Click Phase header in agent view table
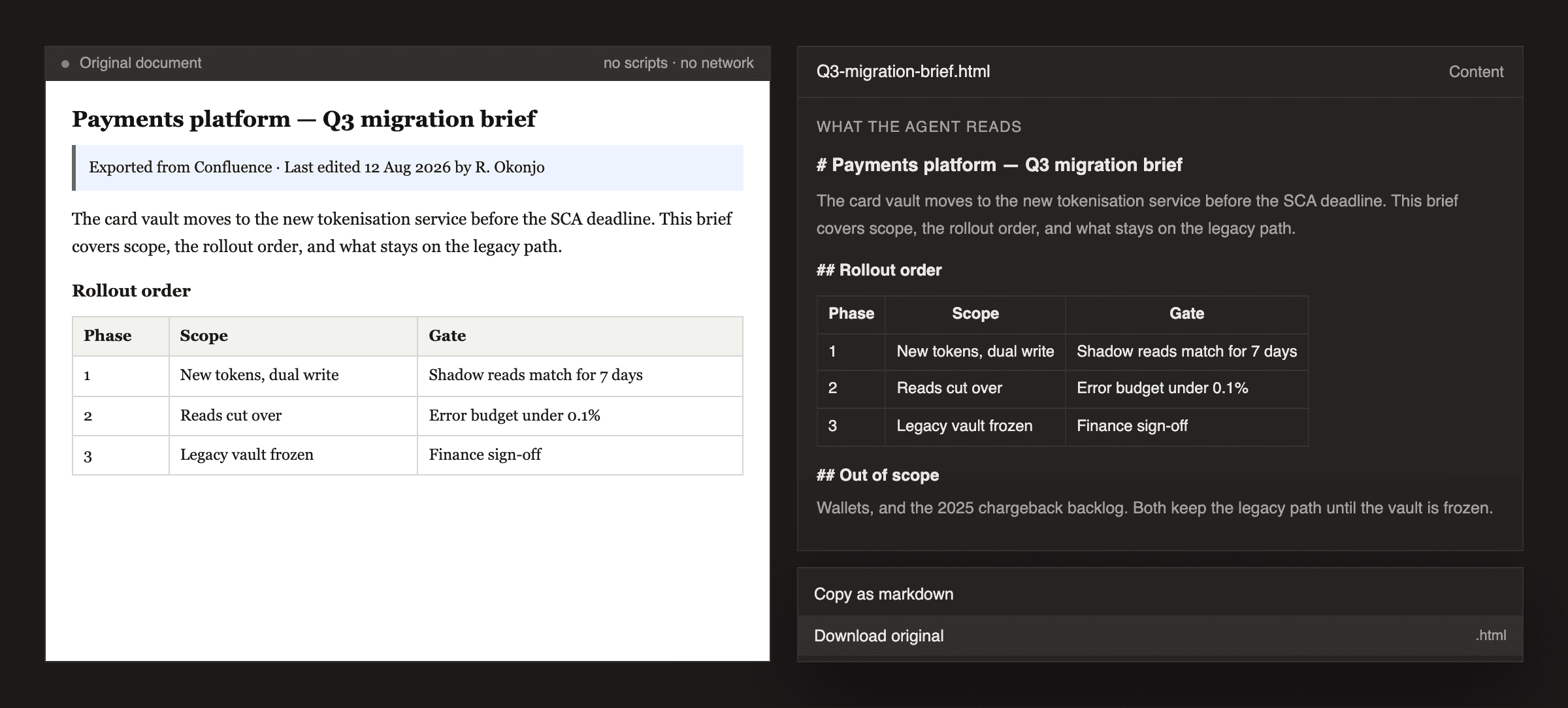The width and height of the screenshot is (1568, 708). point(851,314)
